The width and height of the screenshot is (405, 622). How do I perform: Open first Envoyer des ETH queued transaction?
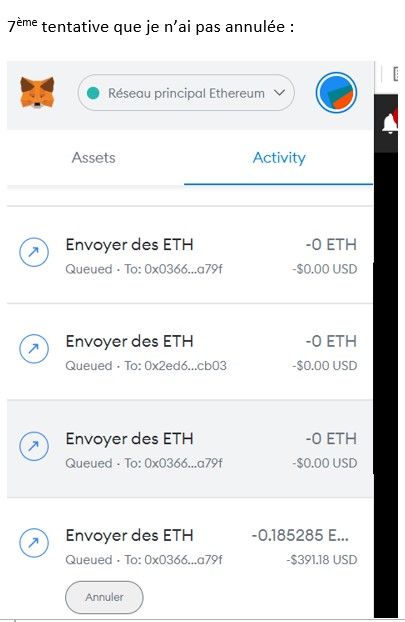tap(190, 255)
